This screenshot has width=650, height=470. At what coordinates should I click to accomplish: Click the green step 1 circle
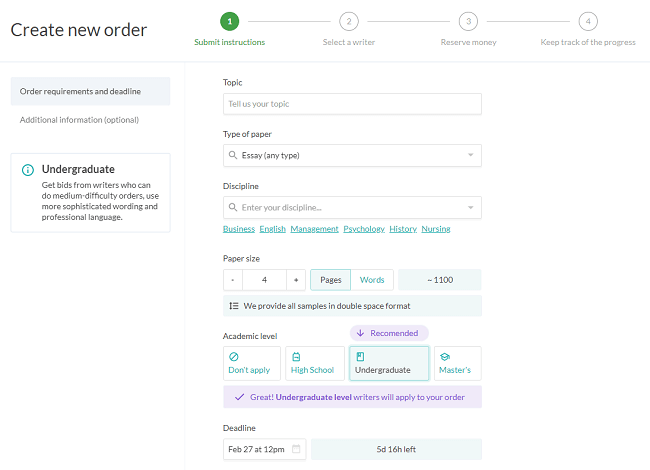[x=229, y=21]
